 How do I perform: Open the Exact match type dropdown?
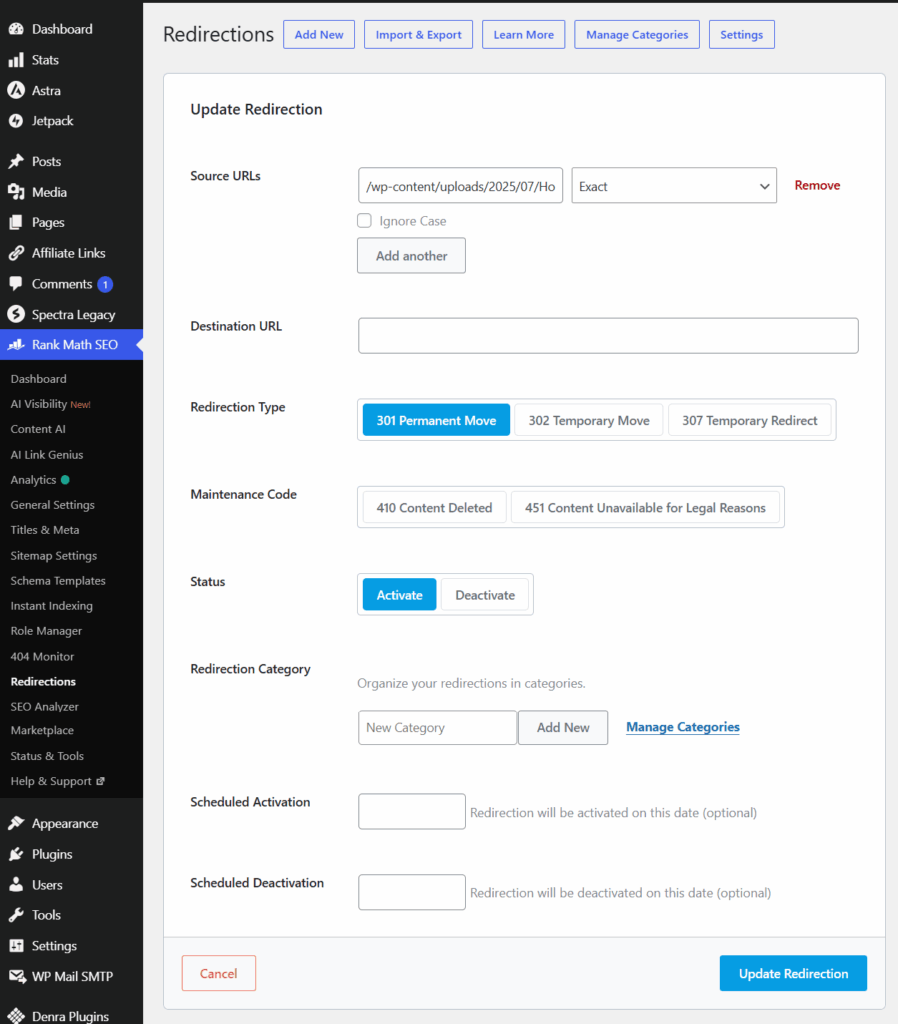tap(674, 185)
